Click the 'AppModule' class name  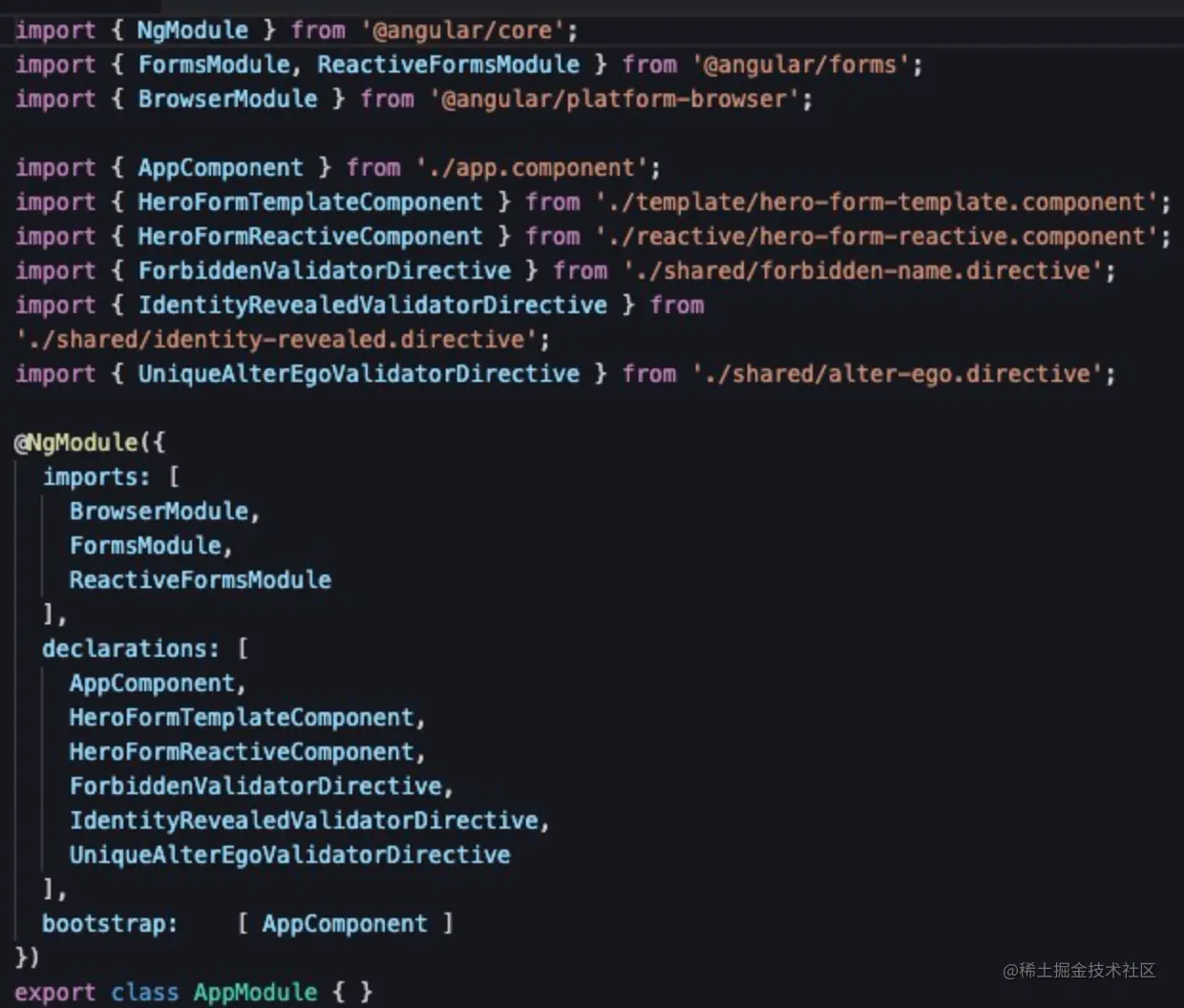pos(255,993)
